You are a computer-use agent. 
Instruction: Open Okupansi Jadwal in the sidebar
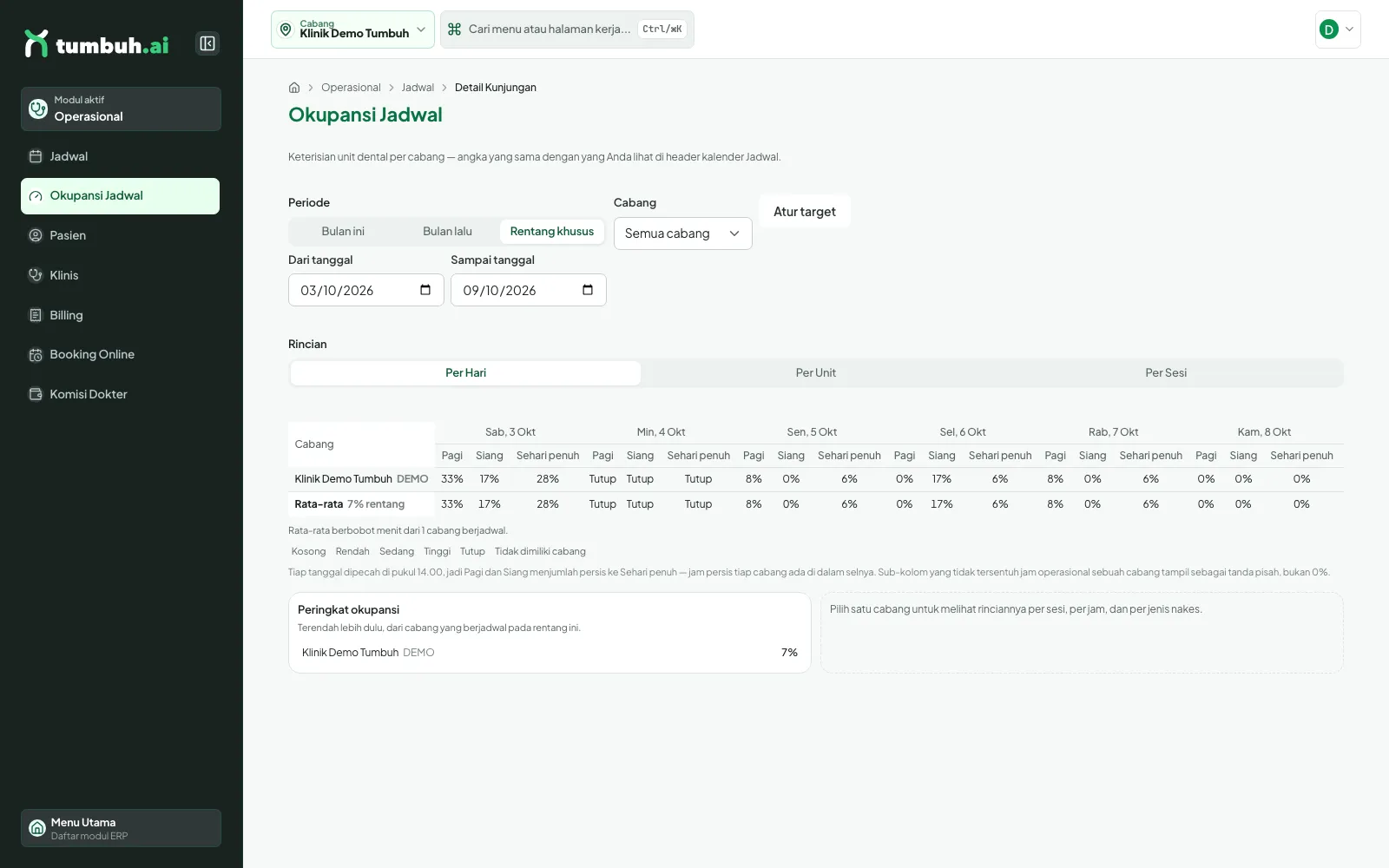pyautogui.click(x=120, y=196)
